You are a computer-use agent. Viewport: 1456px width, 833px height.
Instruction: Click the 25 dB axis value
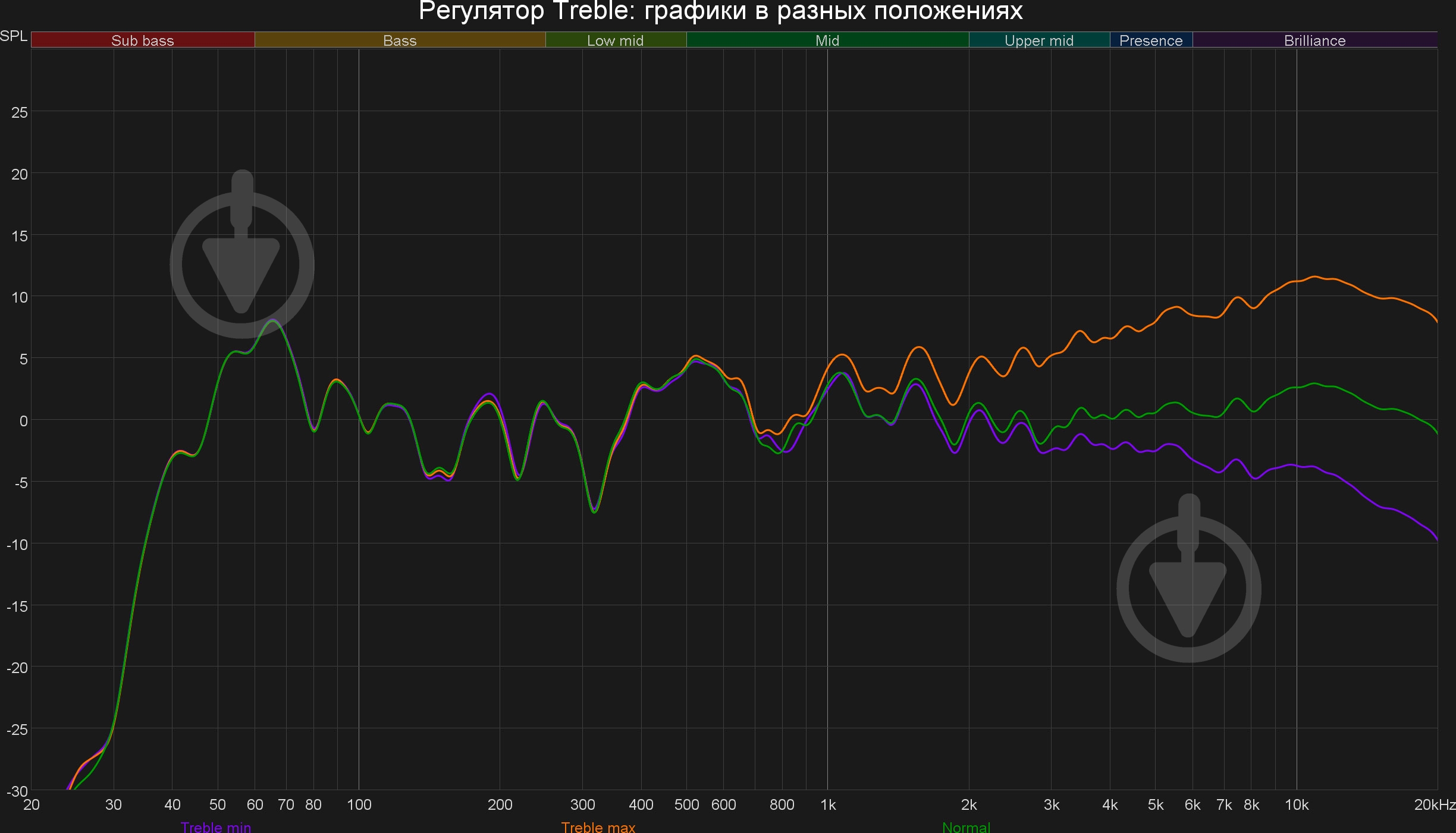(x=20, y=112)
